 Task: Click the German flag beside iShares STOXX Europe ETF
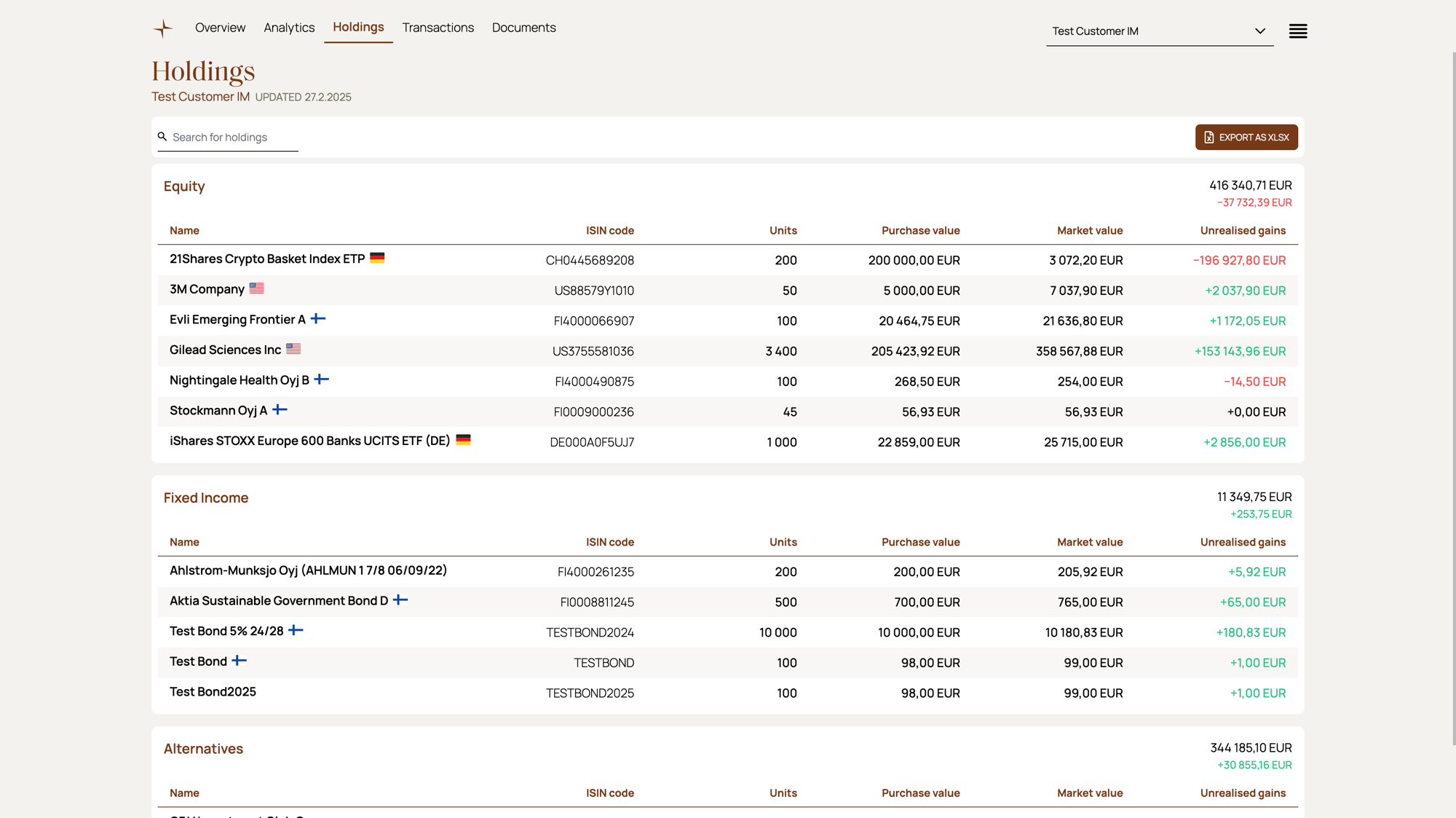[x=464, y=439]
